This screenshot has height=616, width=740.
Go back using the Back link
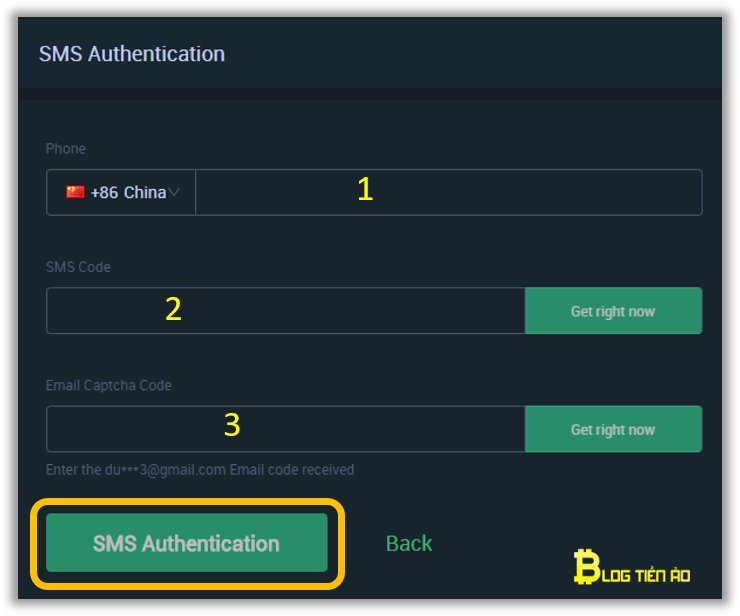[x=409, y=543]
